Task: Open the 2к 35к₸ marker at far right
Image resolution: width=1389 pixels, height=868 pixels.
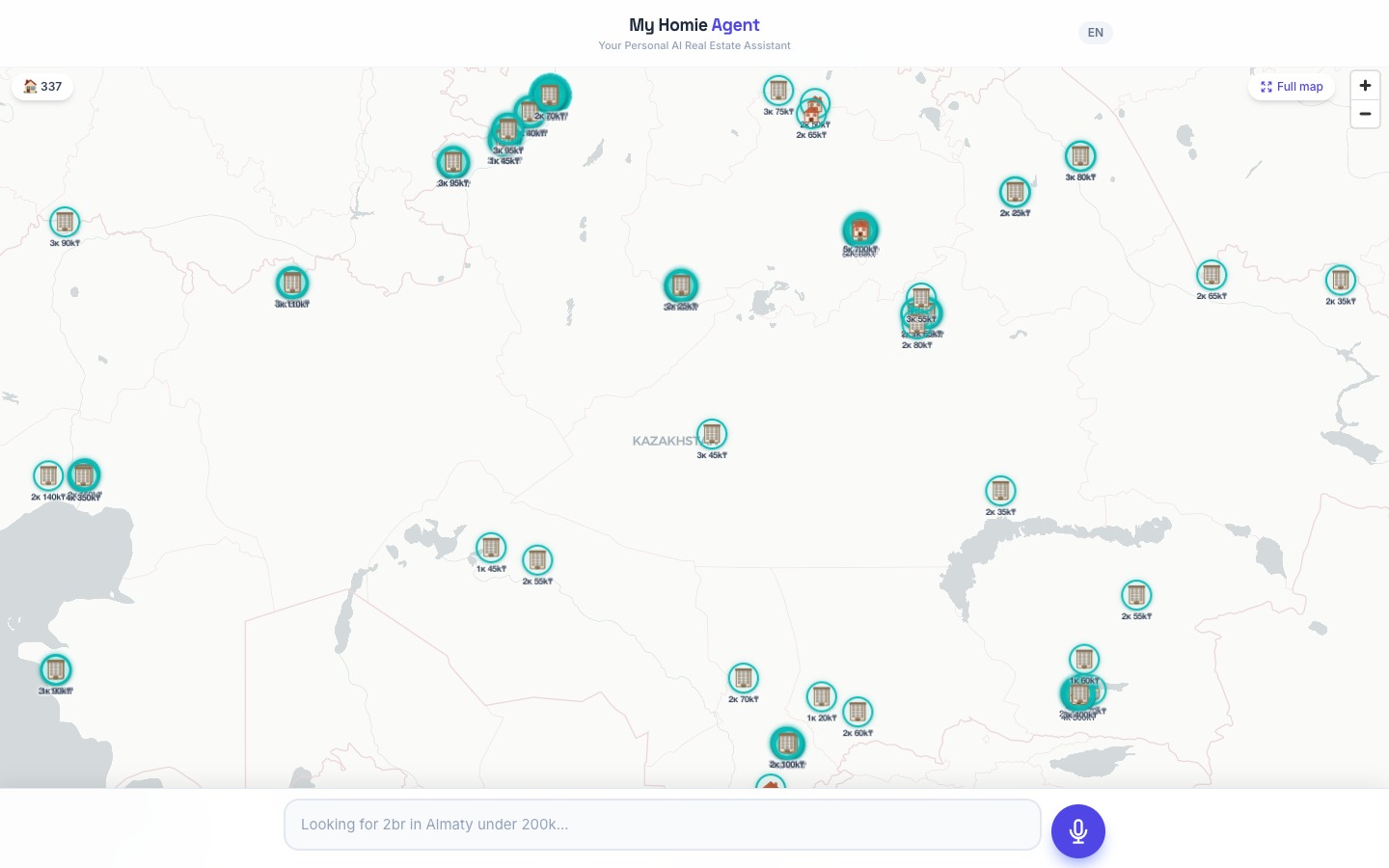Action: [x=1340, y=281]
